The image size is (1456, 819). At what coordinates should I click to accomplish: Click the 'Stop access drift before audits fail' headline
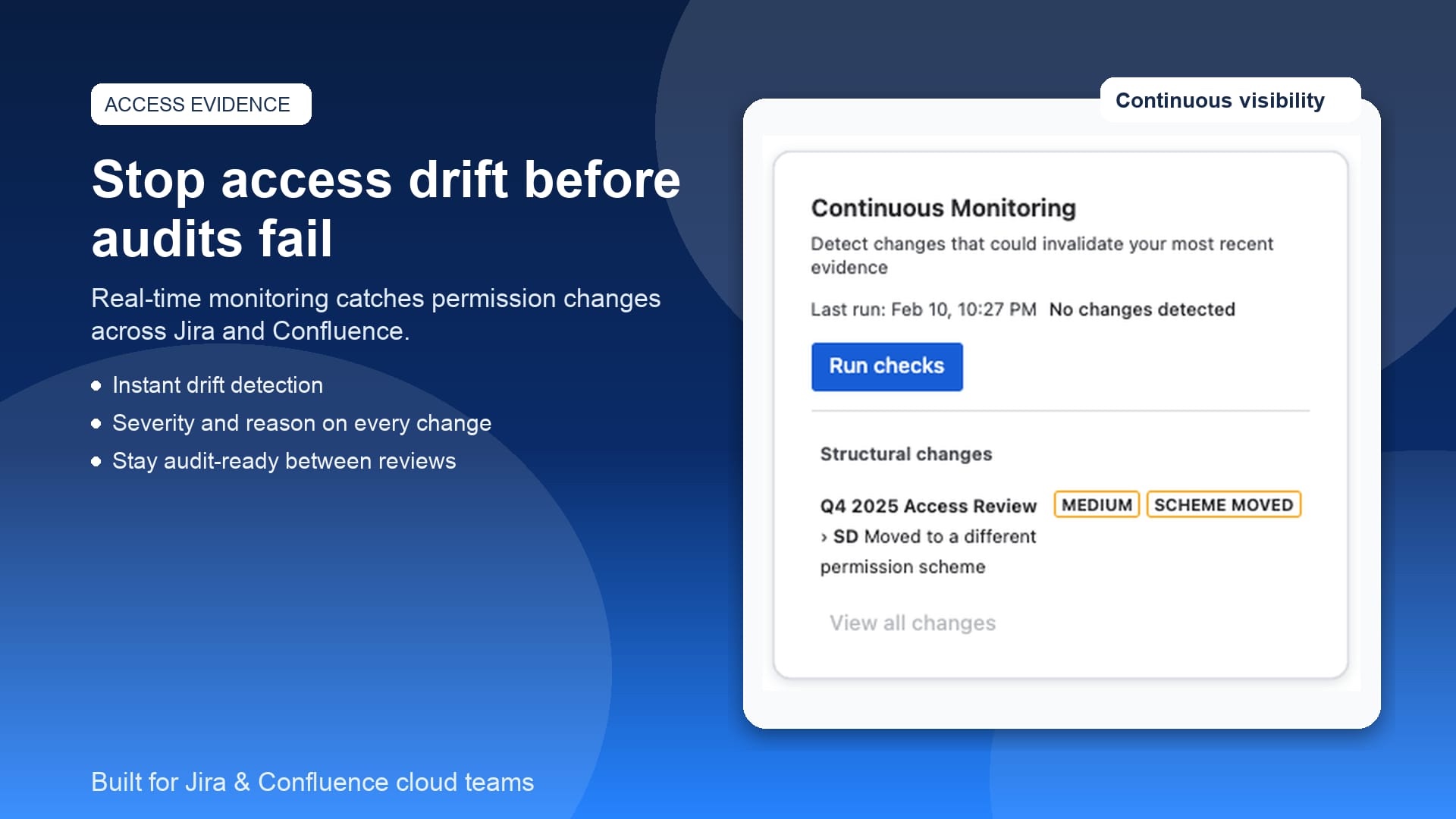coord(386,209)
